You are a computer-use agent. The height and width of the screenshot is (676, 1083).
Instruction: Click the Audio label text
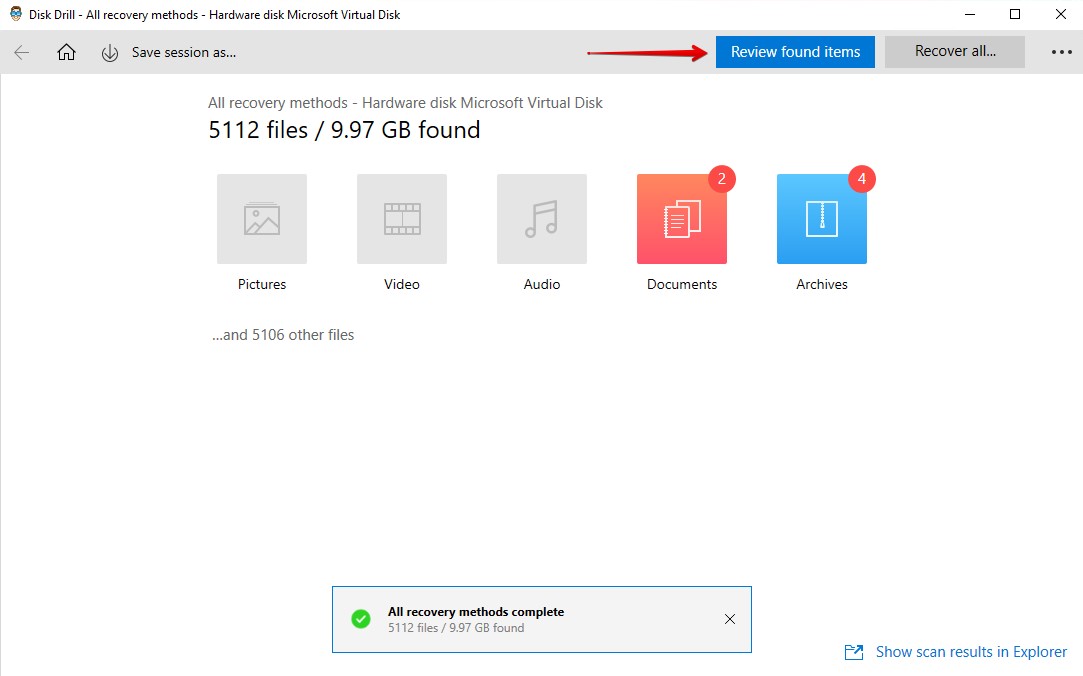pos(542,284)
